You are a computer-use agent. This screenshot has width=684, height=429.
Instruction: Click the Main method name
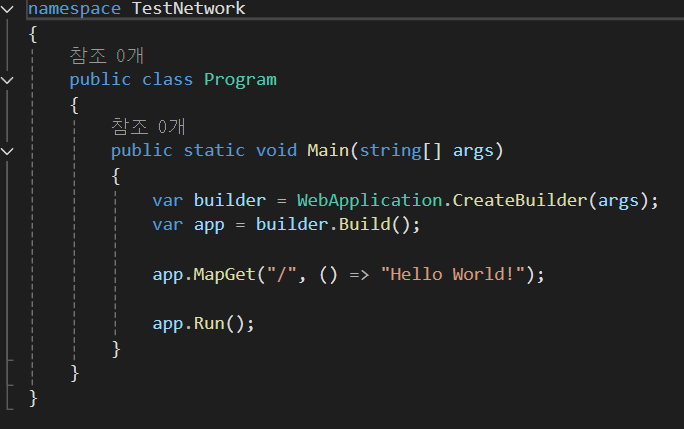328,151
